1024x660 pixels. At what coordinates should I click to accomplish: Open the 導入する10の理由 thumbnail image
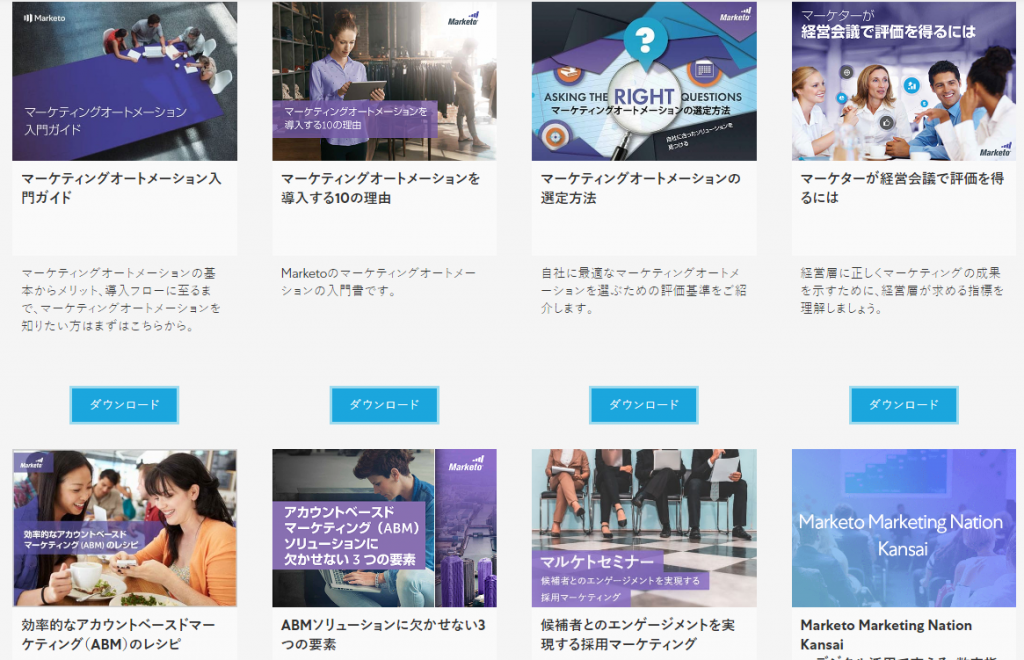tap(384, 81)
